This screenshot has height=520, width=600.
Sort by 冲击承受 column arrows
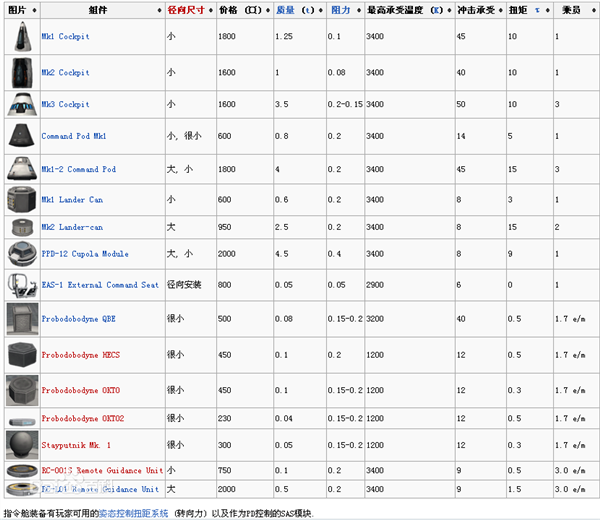[x=501, y=10]
